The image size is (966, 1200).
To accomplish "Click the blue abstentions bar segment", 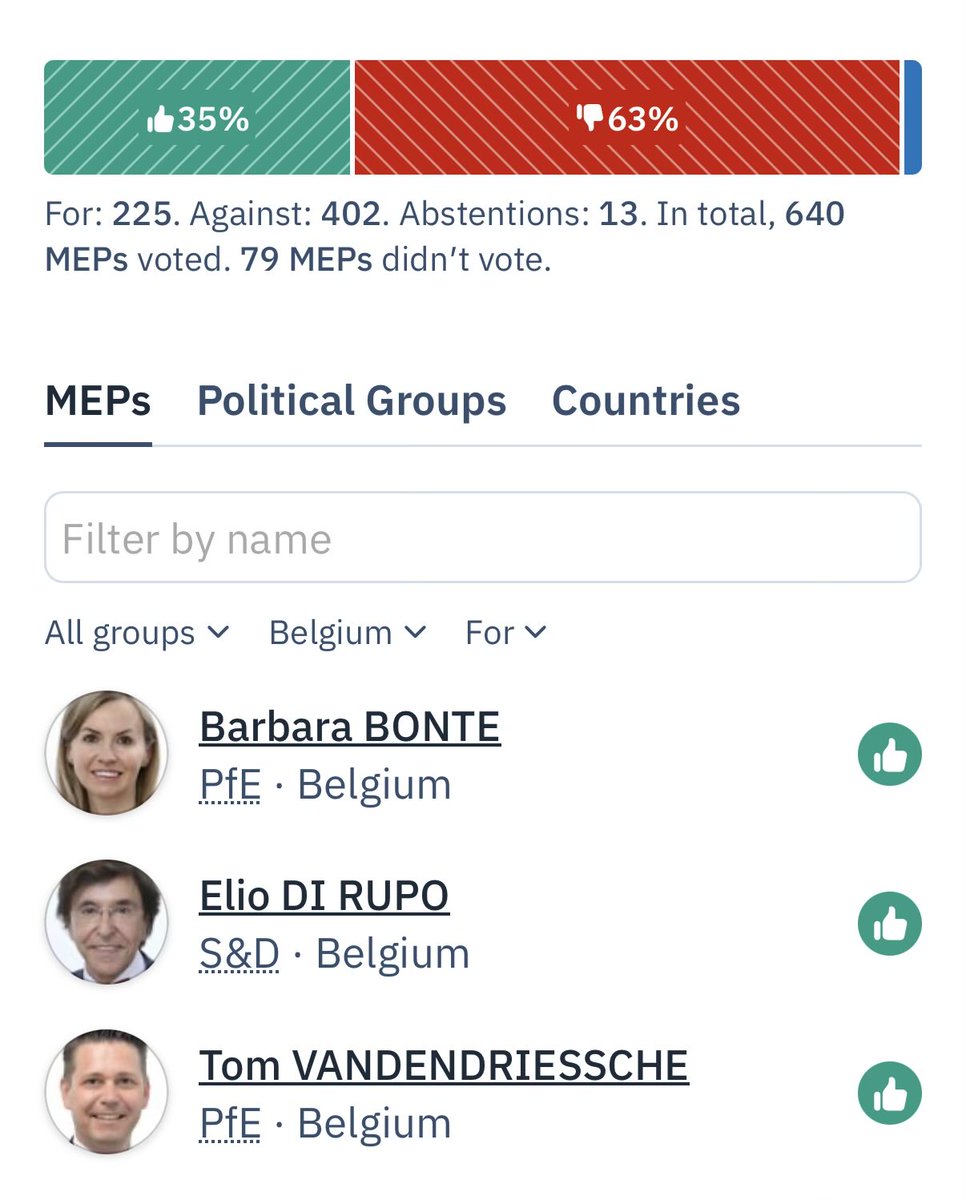I will pos(912,118).
